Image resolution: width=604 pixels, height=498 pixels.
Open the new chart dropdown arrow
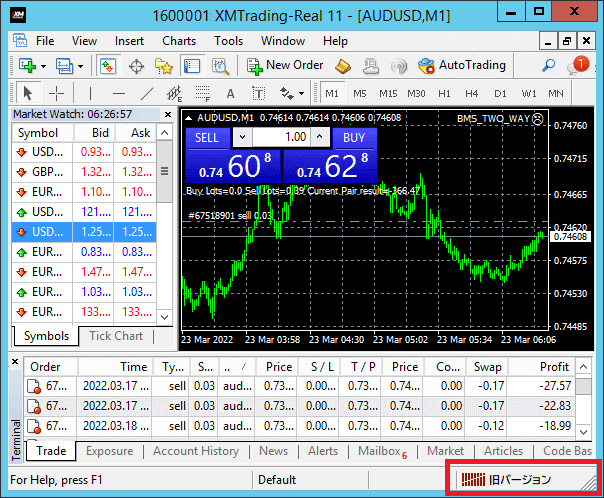(41, 66)
